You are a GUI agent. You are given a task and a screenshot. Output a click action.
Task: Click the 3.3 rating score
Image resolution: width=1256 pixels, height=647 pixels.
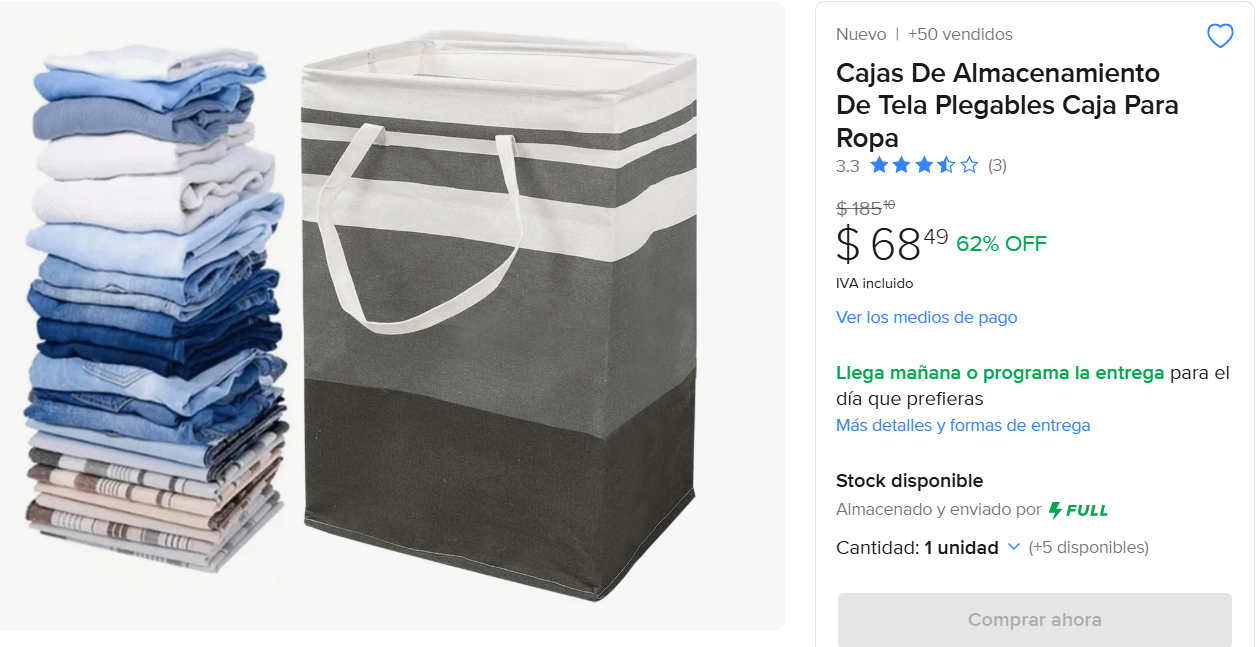point(847,166)
